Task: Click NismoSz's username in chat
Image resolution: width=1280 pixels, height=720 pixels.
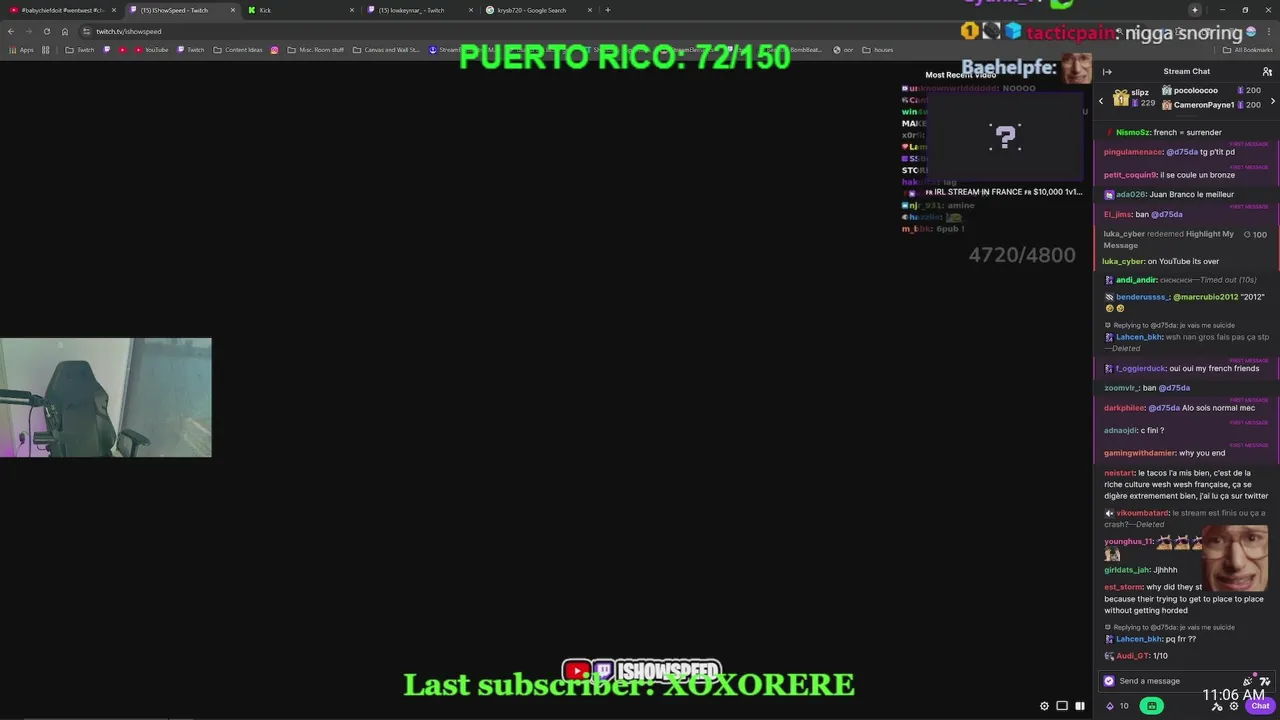Action: click(1132, 132)
